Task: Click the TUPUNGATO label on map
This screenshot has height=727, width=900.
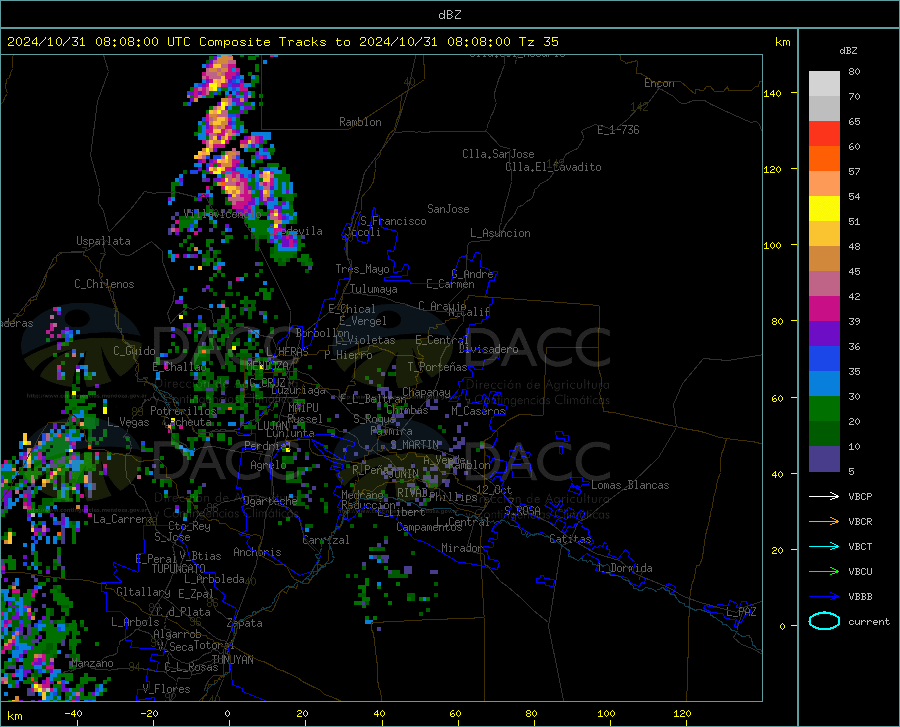Action: click(x=179, y=569)
